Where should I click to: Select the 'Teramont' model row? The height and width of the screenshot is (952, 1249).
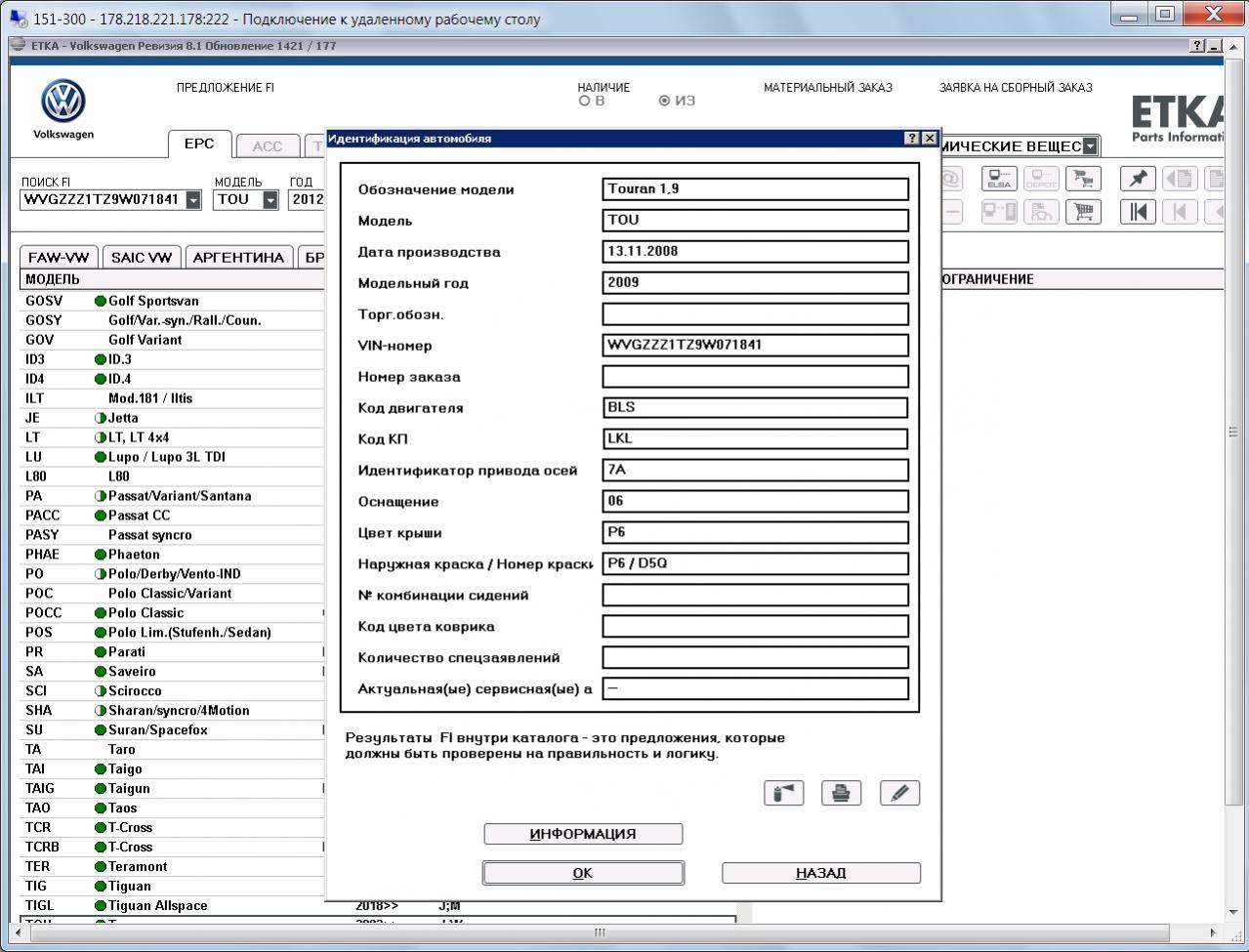172,867
